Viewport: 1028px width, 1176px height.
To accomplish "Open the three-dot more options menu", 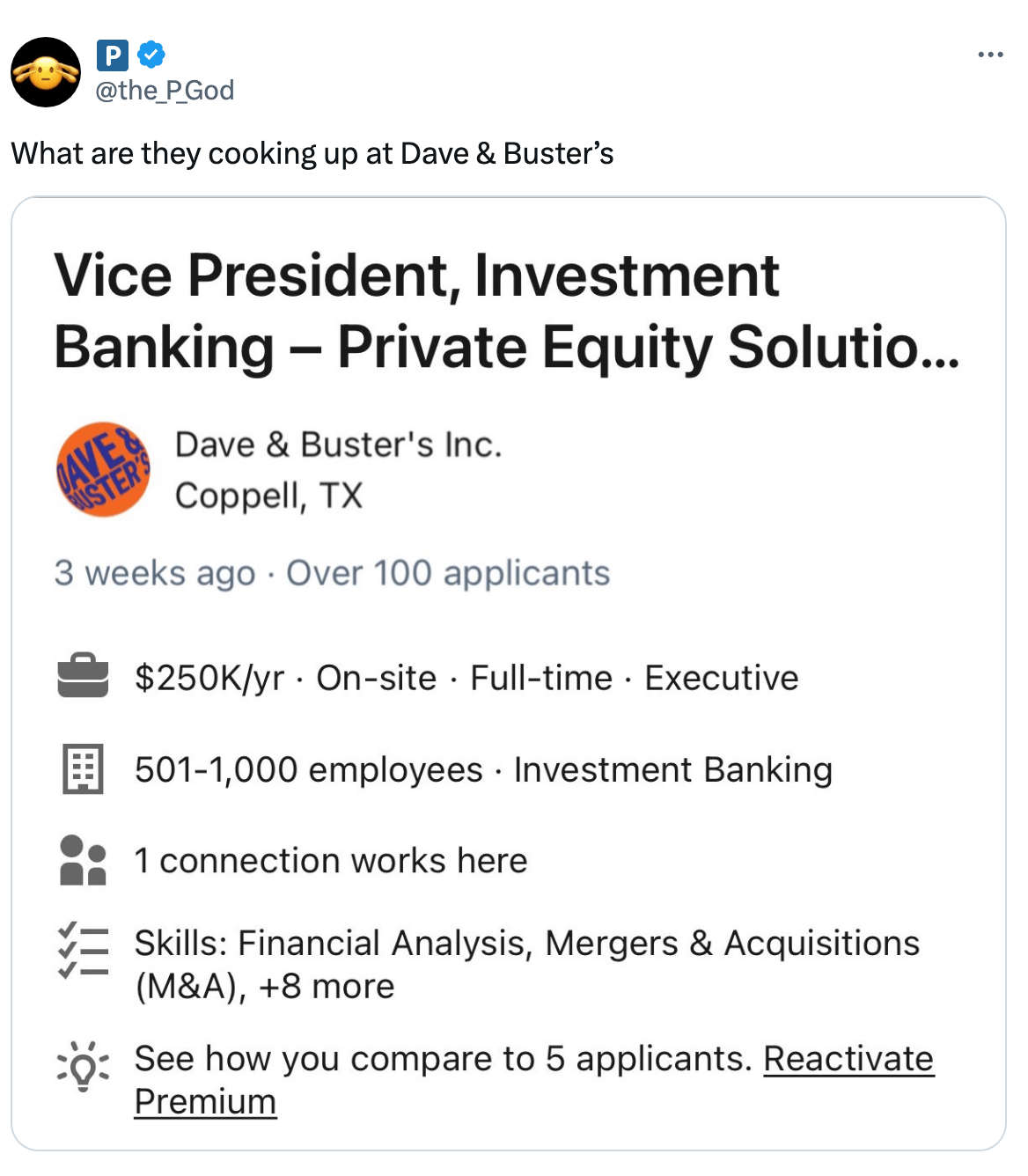I will click(x=990, y=55).
